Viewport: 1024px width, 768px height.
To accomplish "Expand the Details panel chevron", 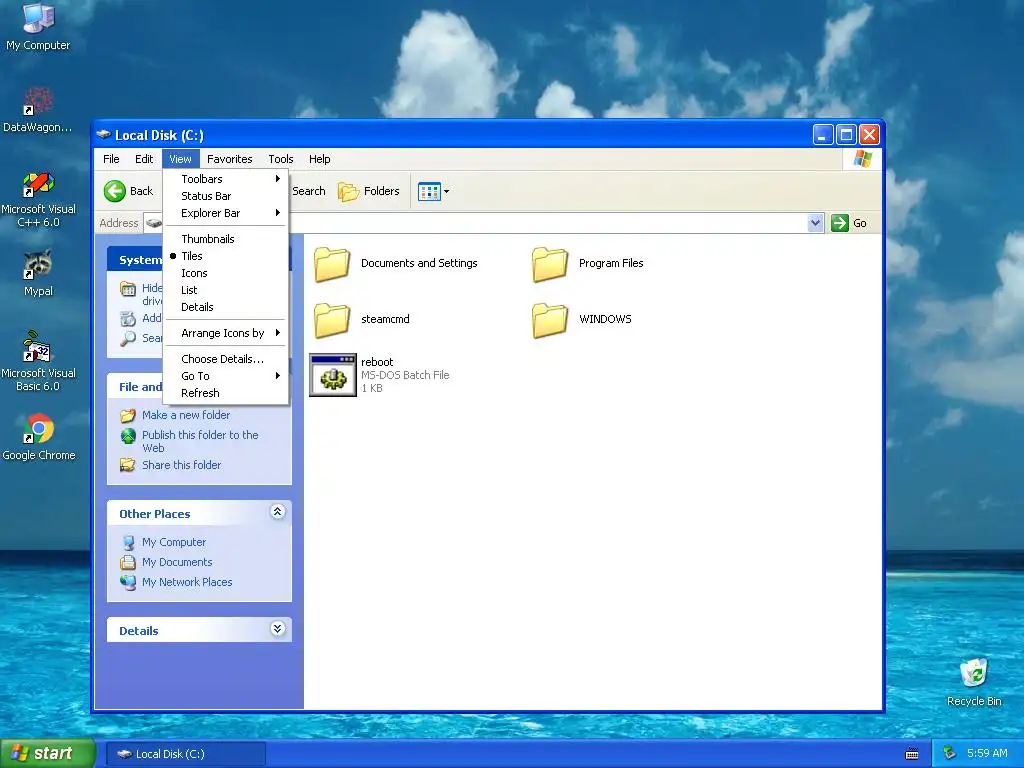I will pos(278,629).
